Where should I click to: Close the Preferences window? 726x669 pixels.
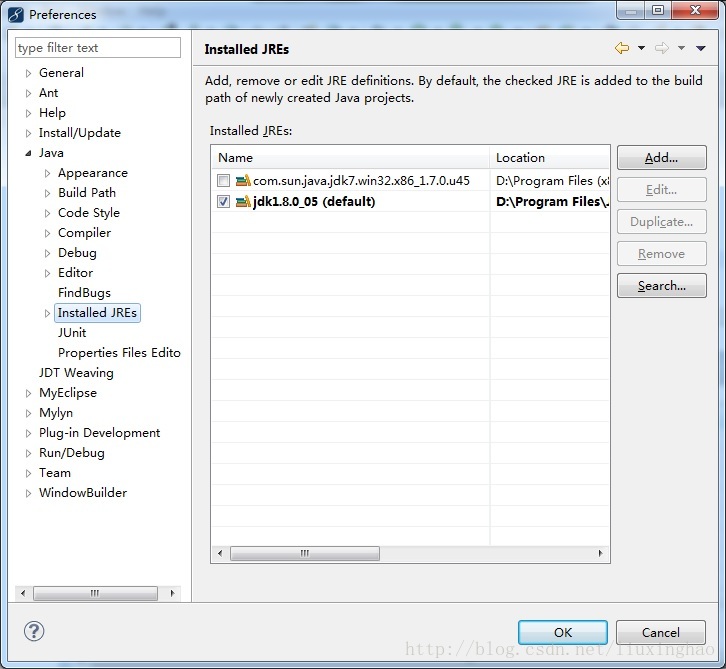click(x=695, y=10)
